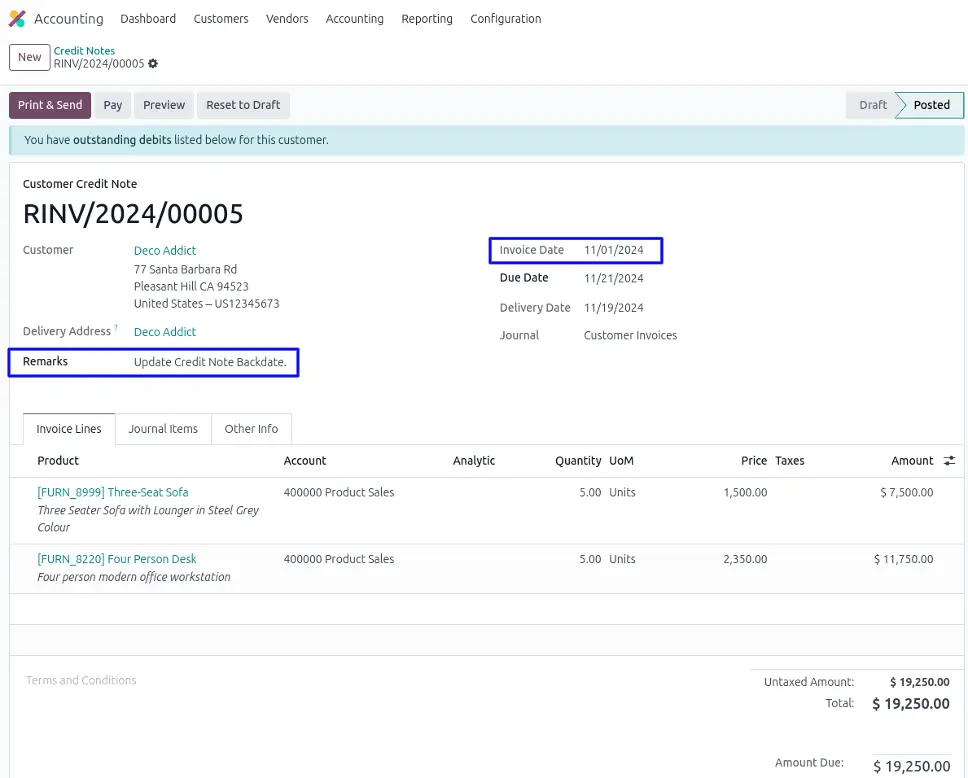This screenshot has width=968, height=778.
Task: Click the Delivery Address help question mark
Action: coord(116,328)
